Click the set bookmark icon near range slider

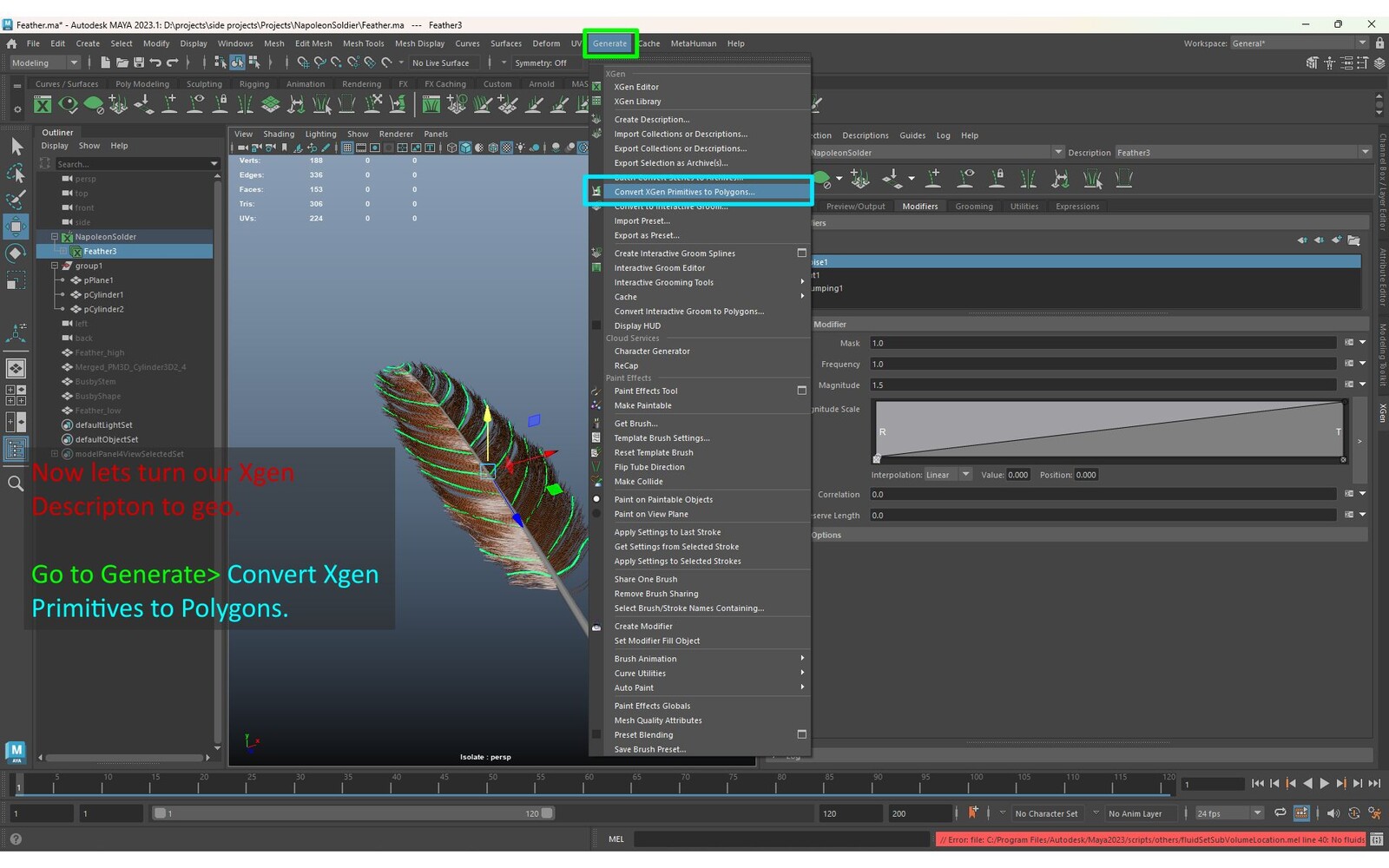[x=973, y=813]
